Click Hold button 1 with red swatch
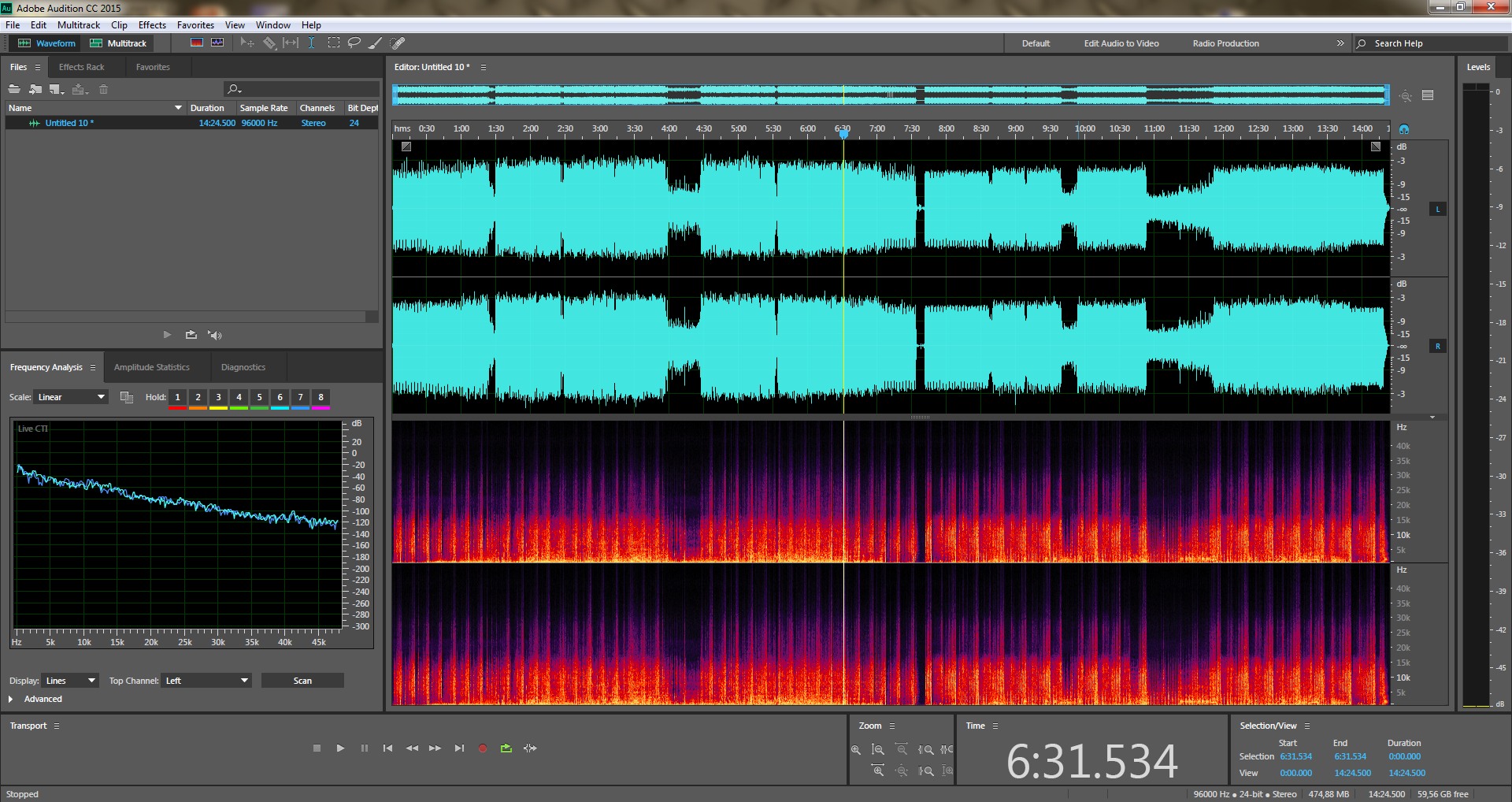1512x802 pixels. pos(177,398)
